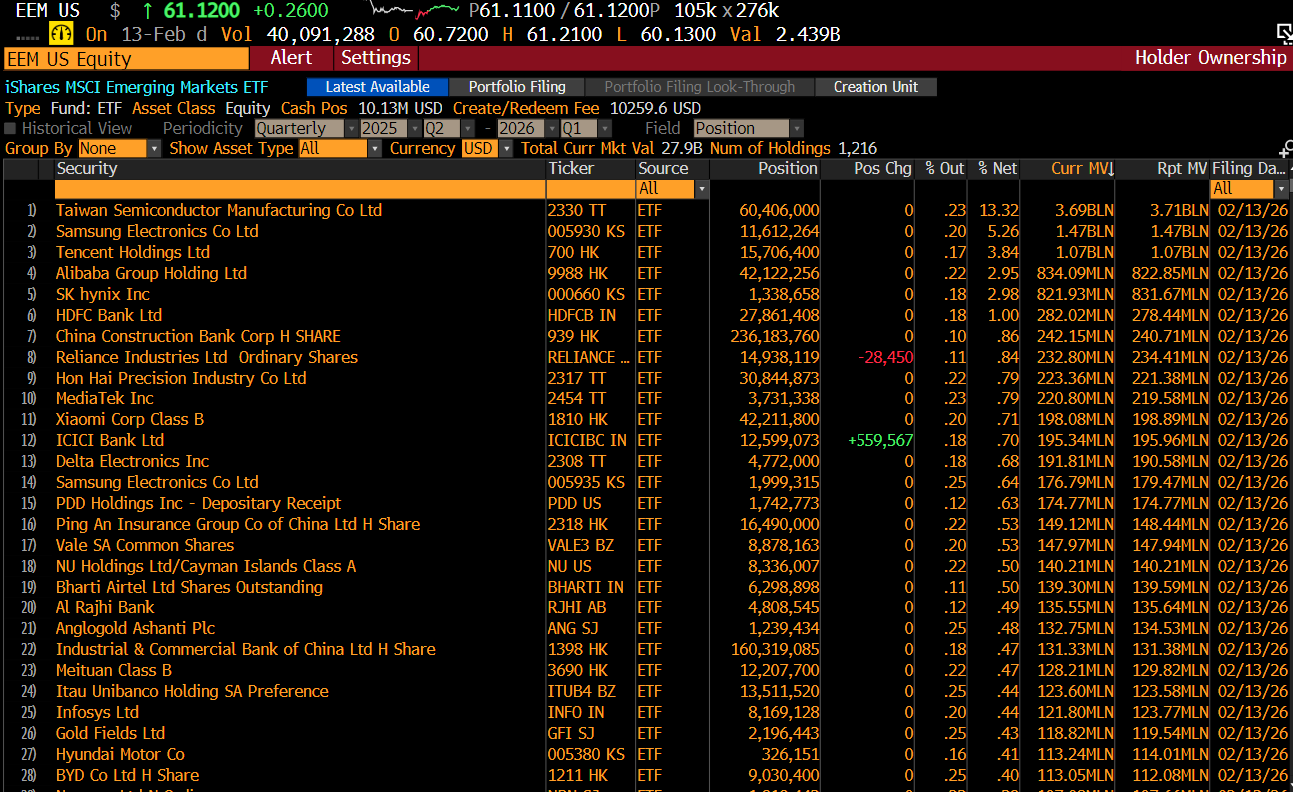Sort by the Filing Date column header
The height and width of the screenshot is (792, 1293).
click(x=1249, y=169)
